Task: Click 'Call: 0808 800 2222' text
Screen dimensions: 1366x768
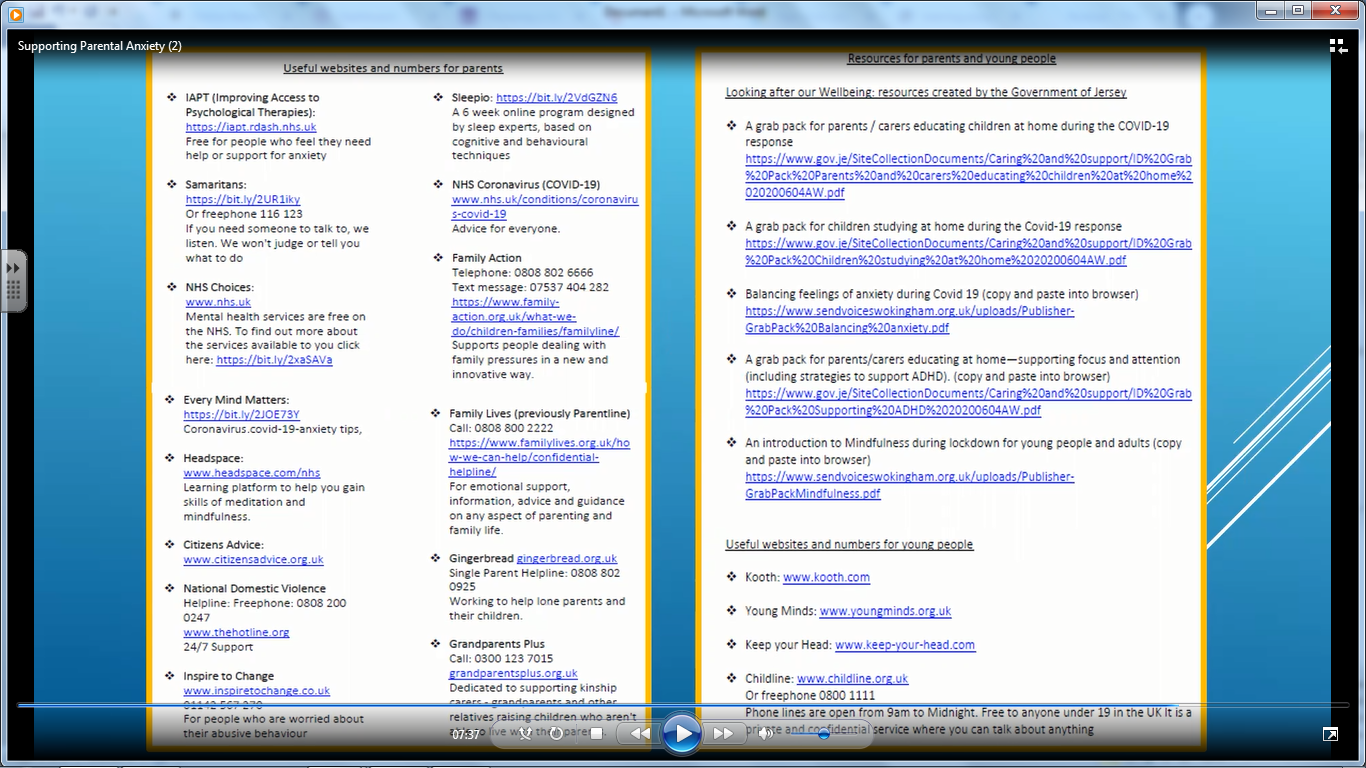Action: point(501,428)
